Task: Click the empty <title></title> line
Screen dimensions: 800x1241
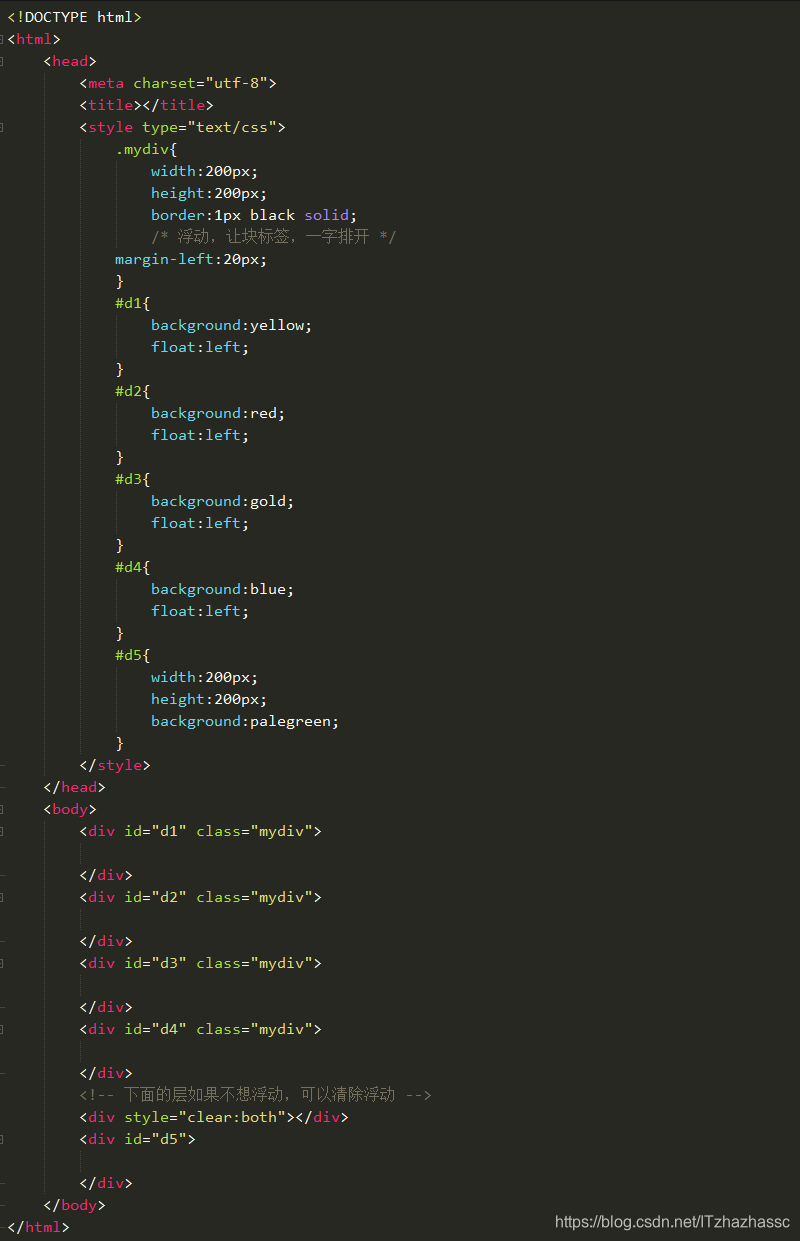Action: 146,105
